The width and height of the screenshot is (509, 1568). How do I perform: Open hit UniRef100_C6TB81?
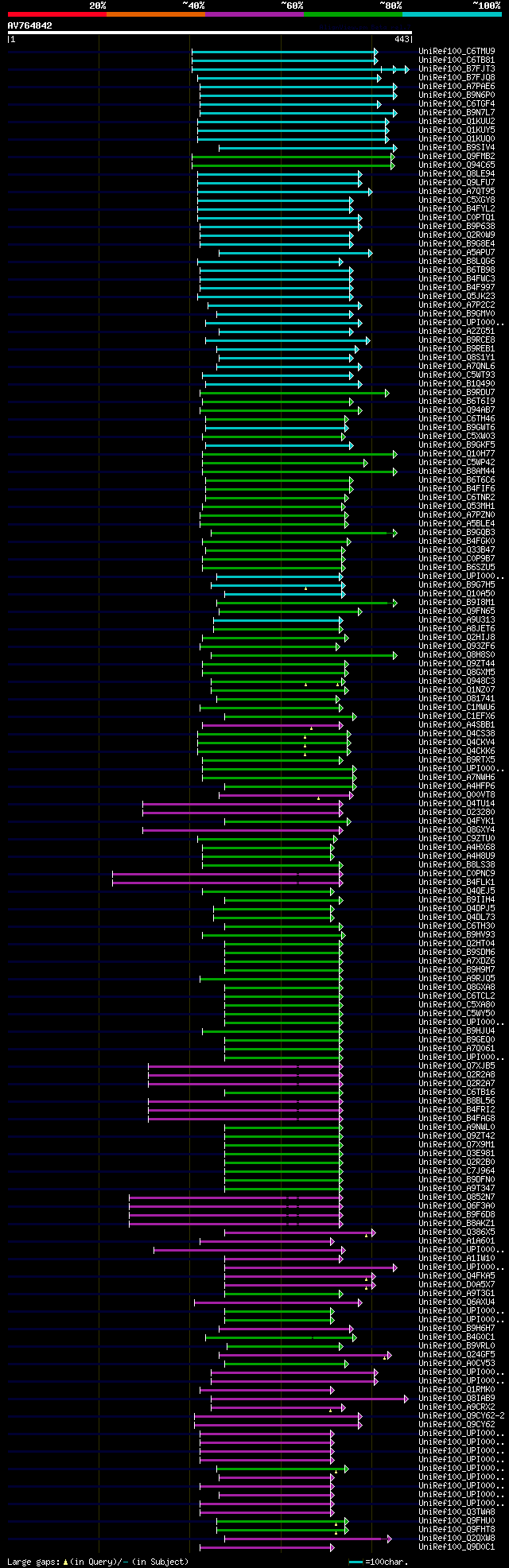click(457, 60)
